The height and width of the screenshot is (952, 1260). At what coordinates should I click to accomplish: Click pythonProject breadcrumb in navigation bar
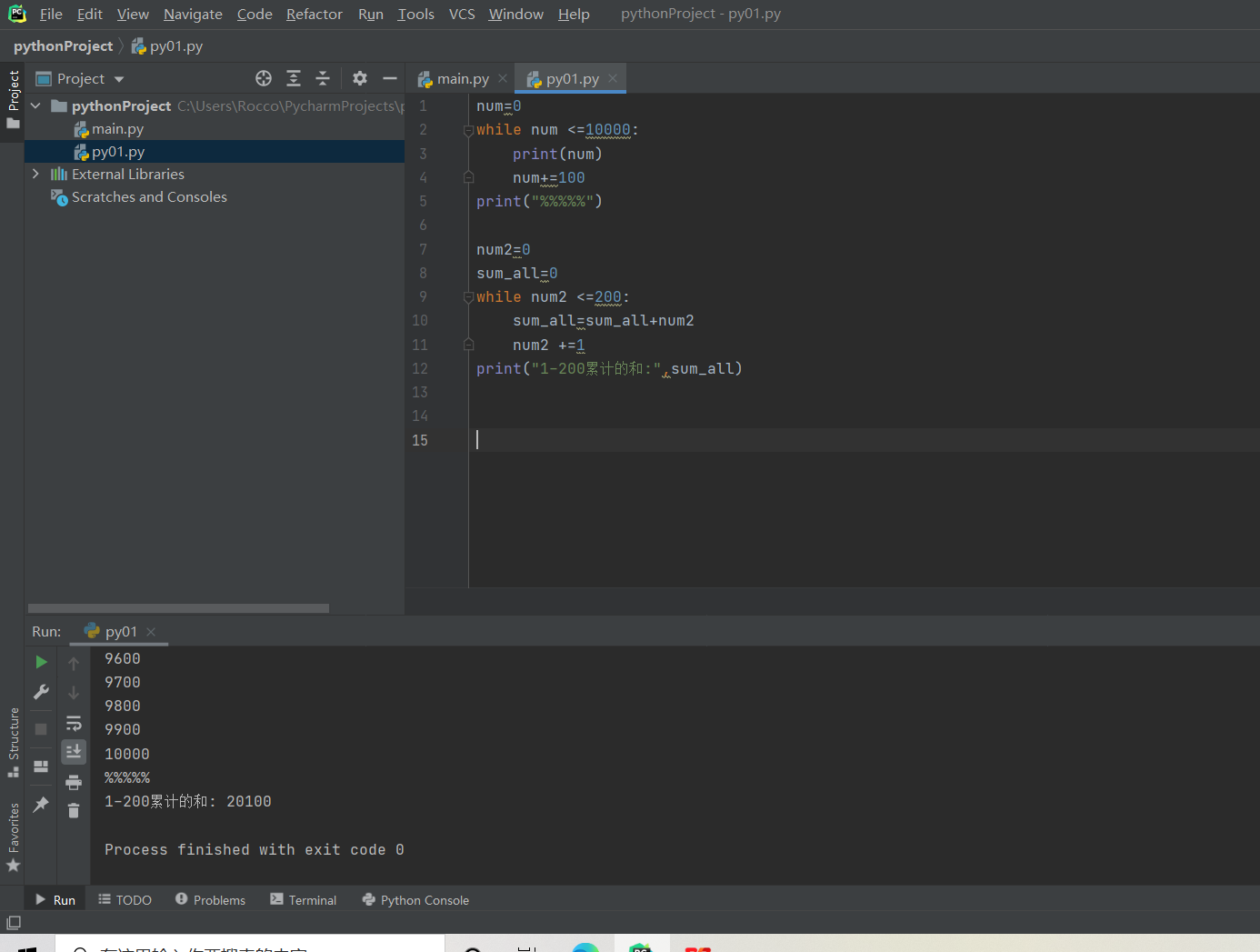click(63, 46)
